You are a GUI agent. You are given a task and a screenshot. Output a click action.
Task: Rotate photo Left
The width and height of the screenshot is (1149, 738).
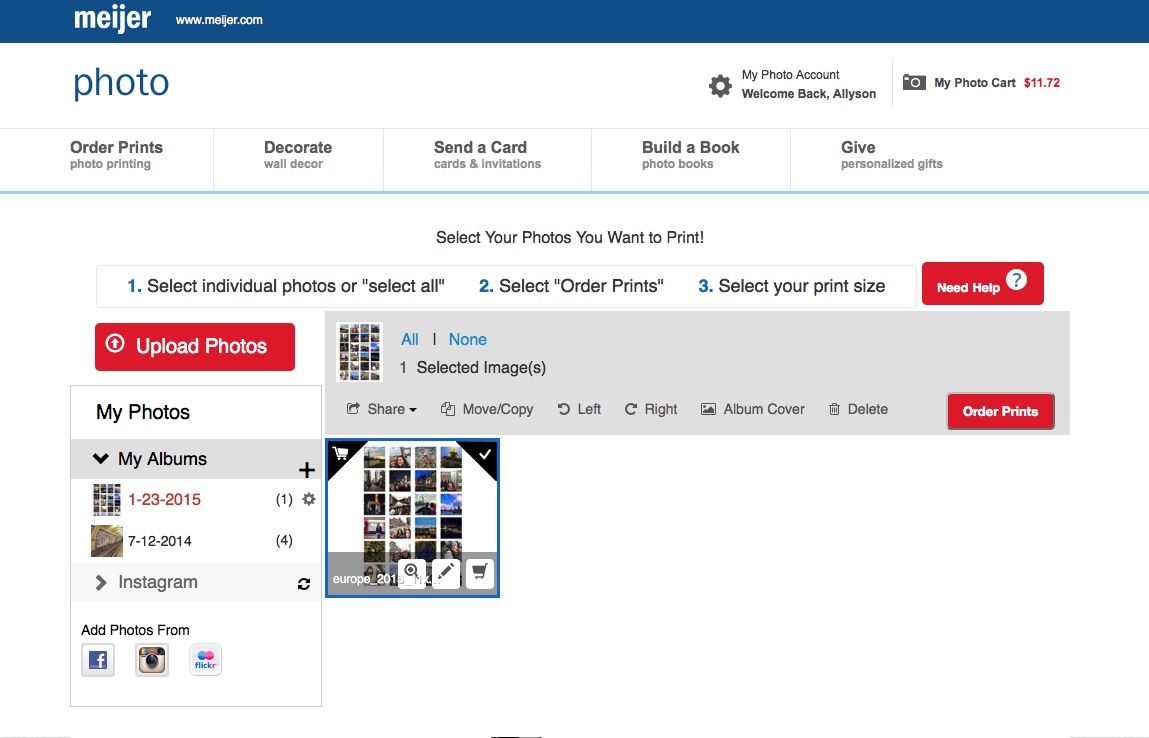(x=579, y=409)
